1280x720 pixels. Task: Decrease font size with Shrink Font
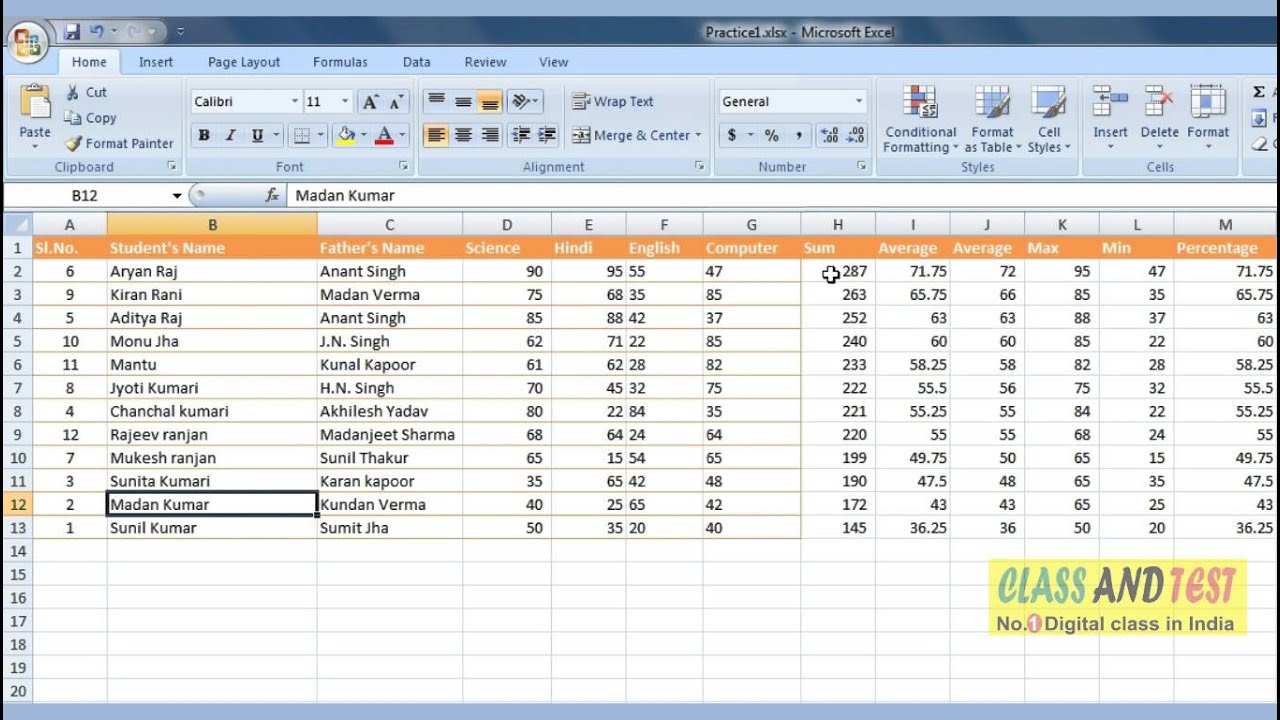coord(396,102)
